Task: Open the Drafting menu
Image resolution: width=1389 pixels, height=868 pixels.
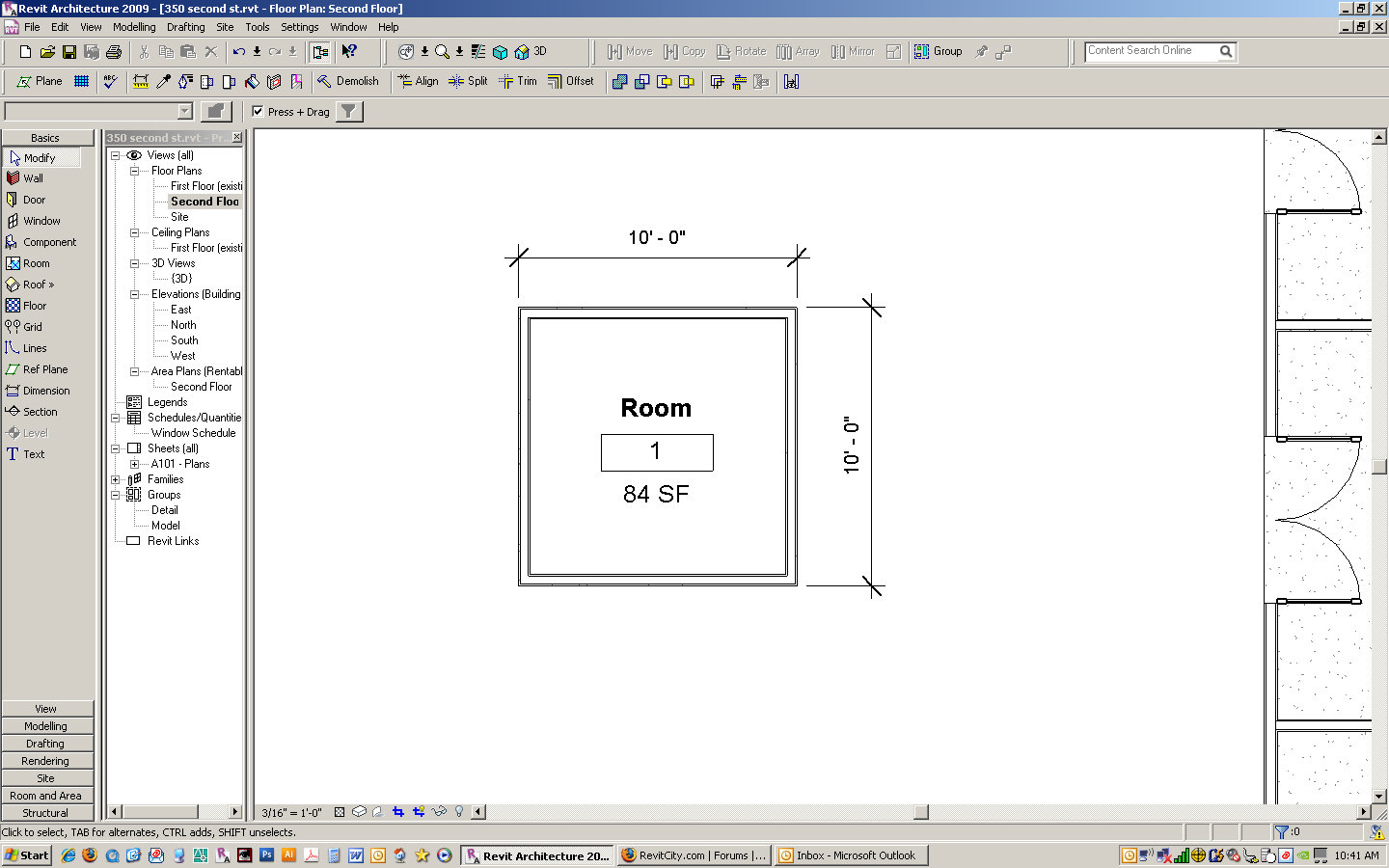Action: 186,27
